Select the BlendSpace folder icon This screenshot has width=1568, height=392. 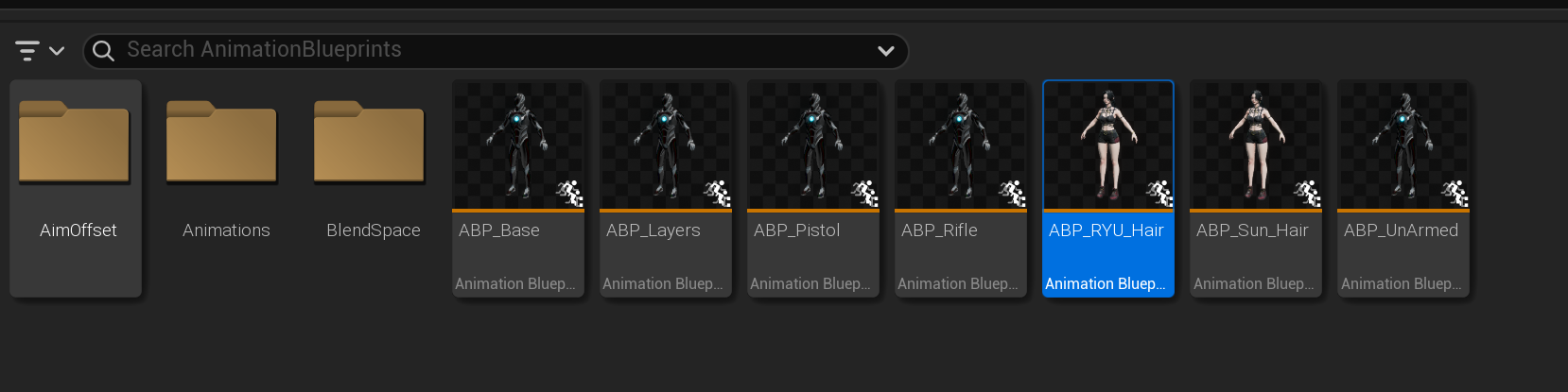point(369,142)
